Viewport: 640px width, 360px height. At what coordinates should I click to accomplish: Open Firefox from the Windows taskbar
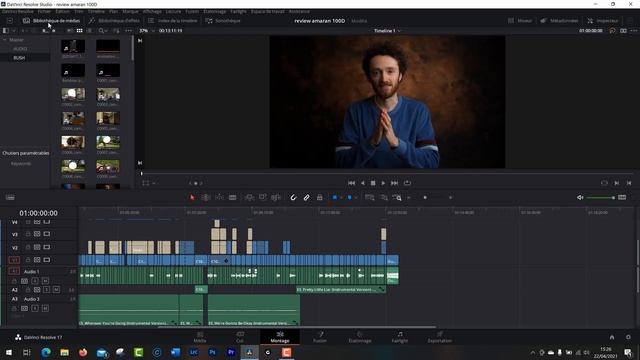coord(83,352)
